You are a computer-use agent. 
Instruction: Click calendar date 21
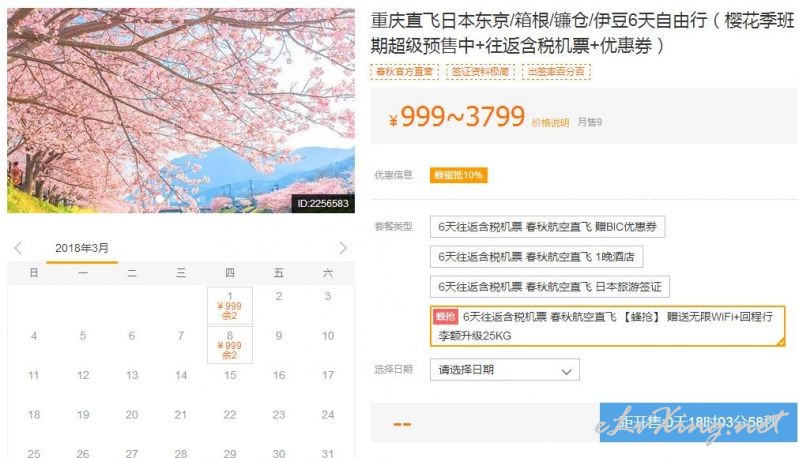click(181, 415)
